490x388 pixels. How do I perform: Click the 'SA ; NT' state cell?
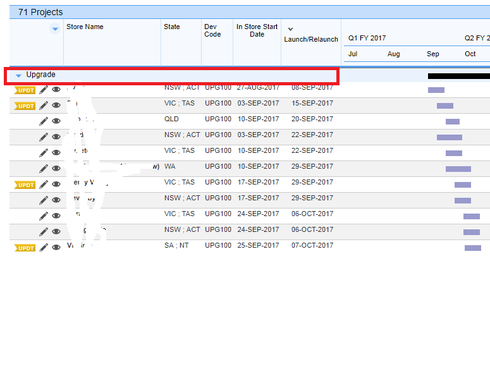point(176,245)
